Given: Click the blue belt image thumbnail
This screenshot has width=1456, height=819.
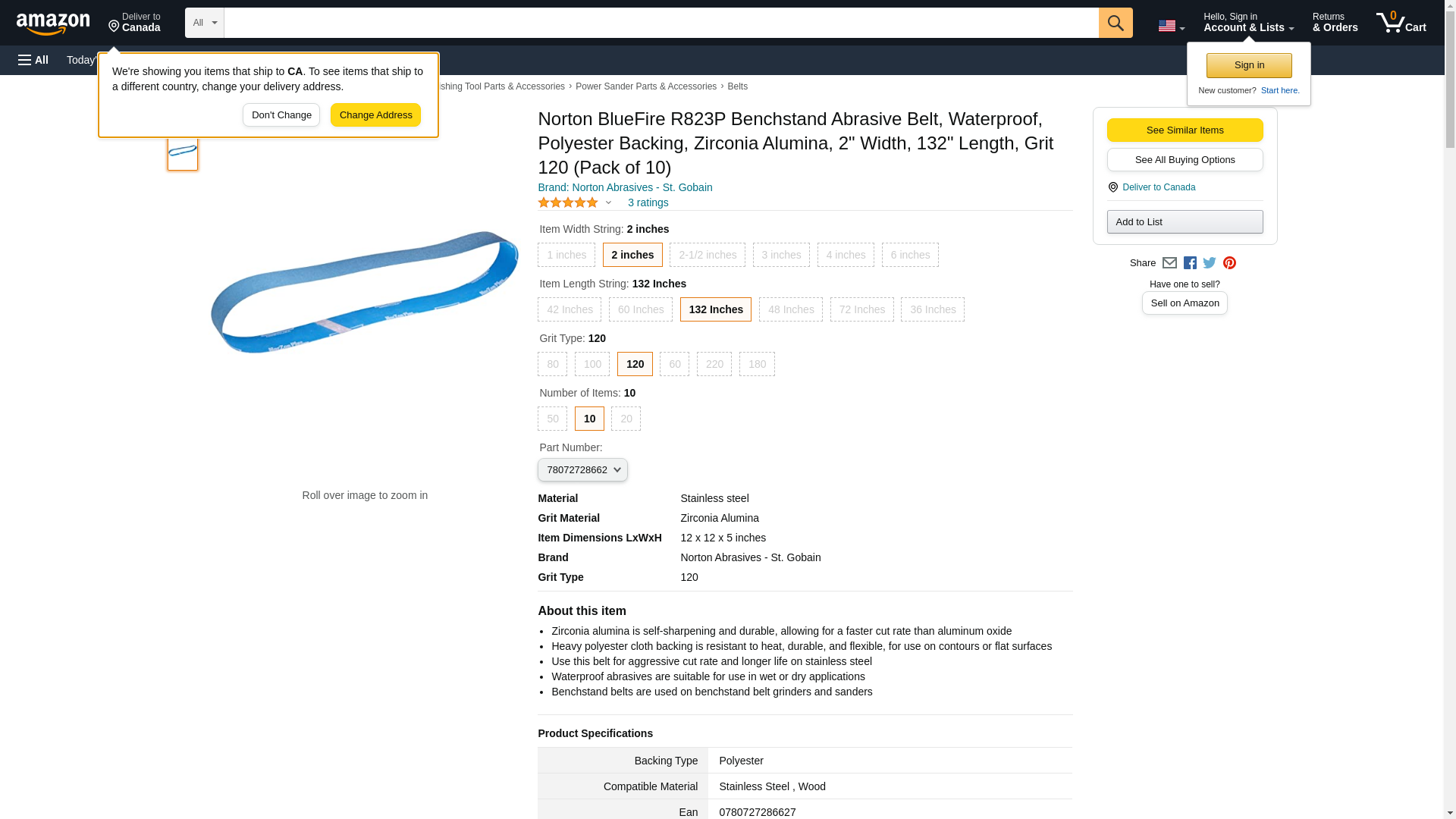Looking at the screenshot, I should point(183,152).
